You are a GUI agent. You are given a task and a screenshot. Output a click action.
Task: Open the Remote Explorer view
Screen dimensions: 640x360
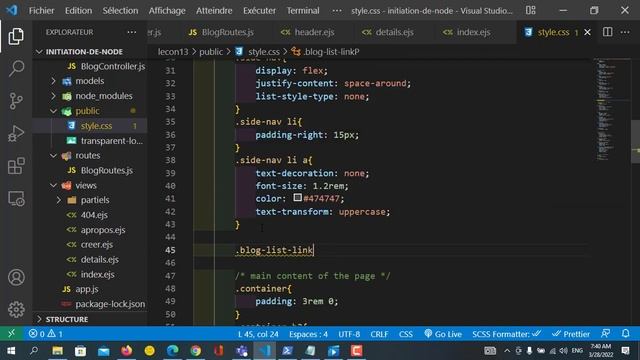coord(16,199)
